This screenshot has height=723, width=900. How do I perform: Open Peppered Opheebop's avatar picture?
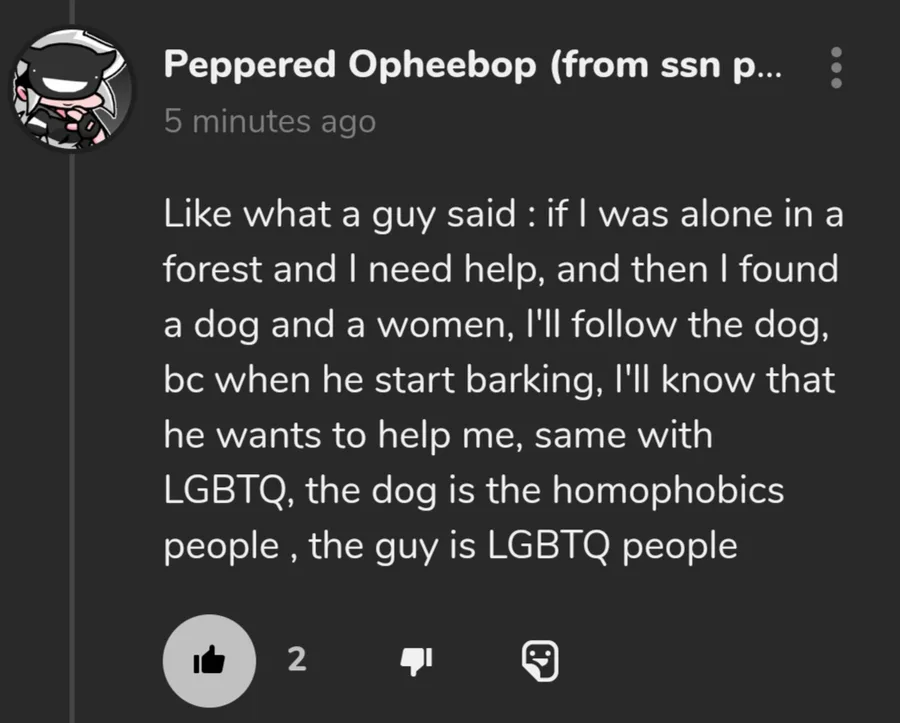coord(72,88)
